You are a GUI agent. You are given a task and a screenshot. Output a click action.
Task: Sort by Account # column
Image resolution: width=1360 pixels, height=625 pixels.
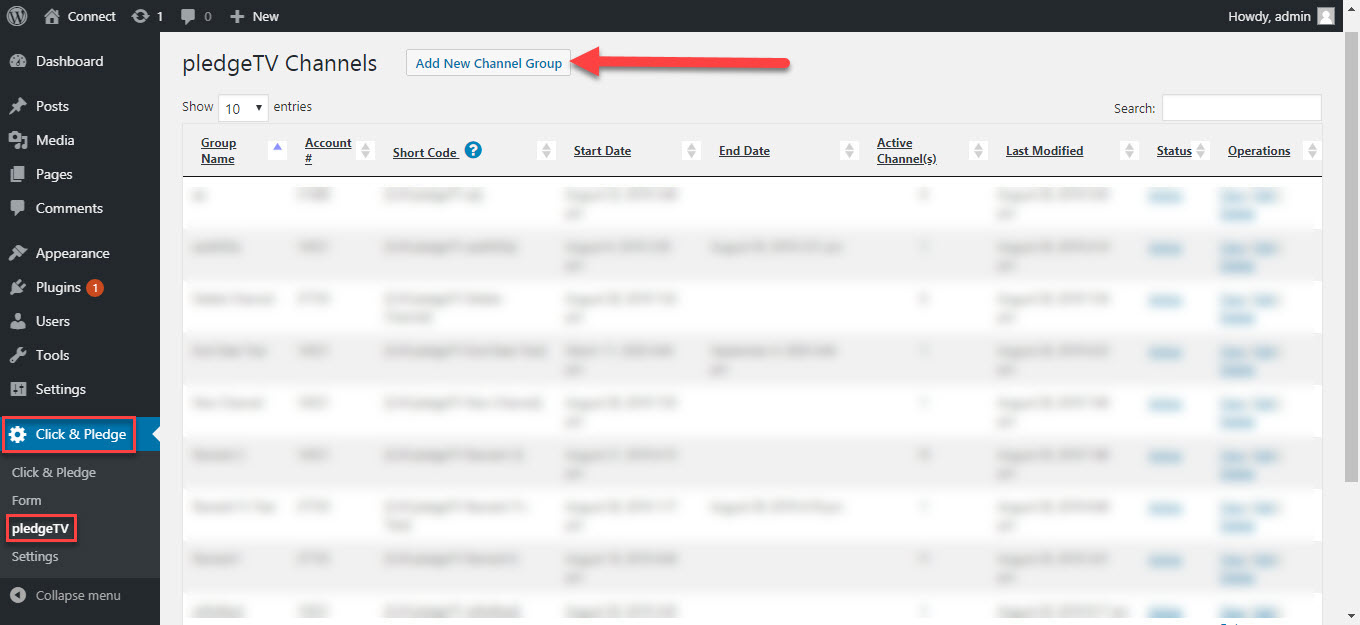click(328, 150)
